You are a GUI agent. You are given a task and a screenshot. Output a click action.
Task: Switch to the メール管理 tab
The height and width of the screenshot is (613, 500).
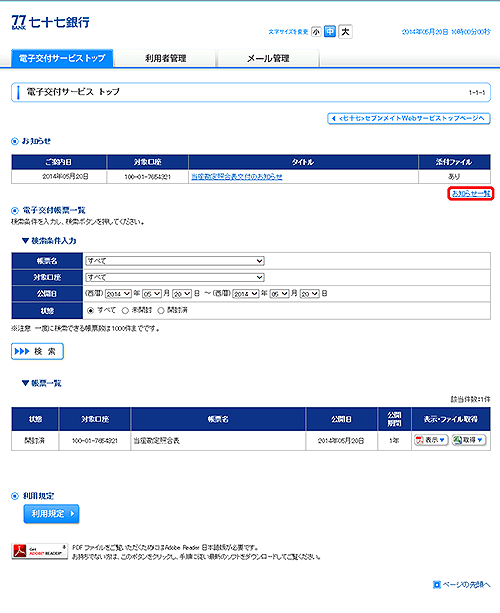pos(268,58)
